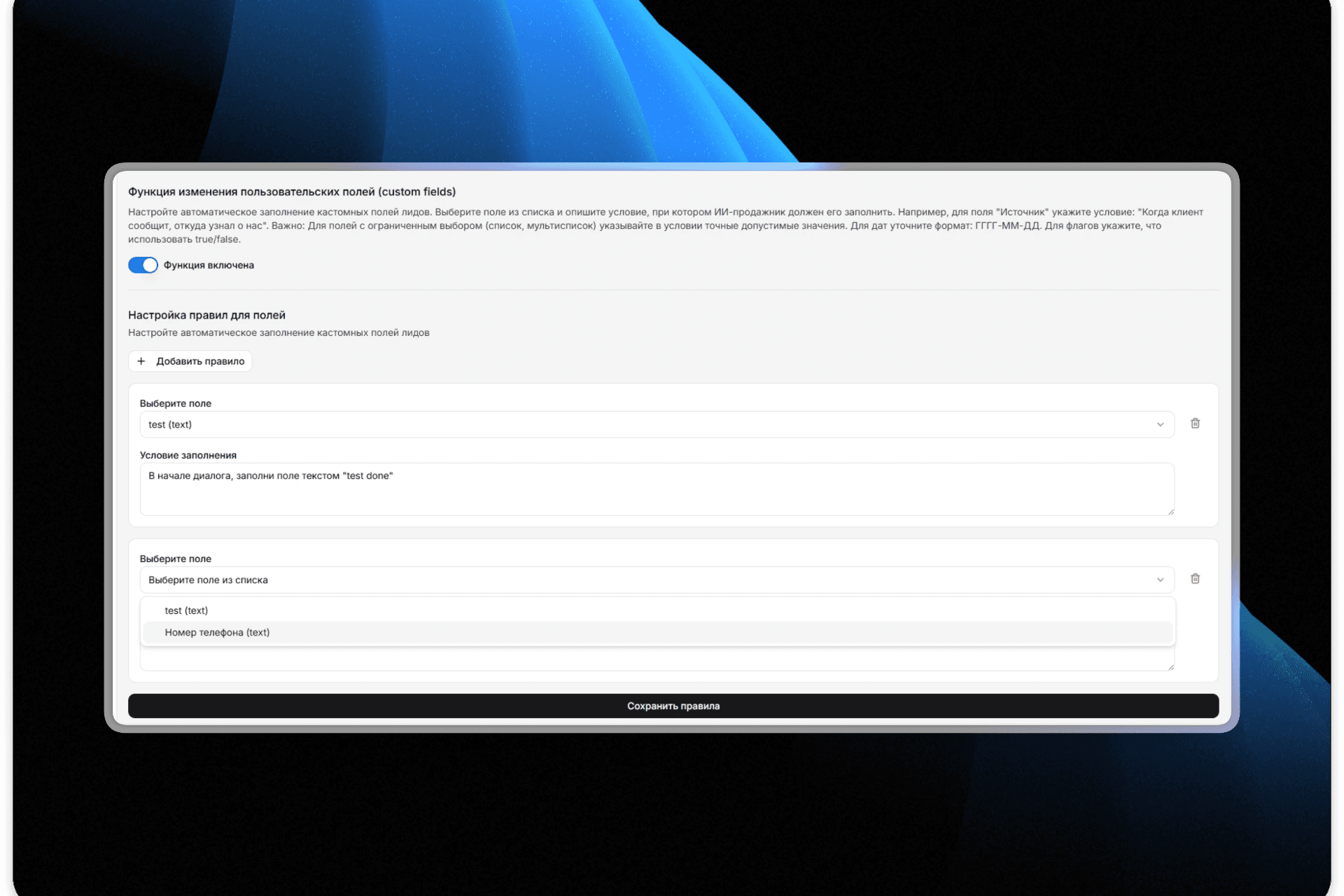Click "Сохранить правила" save button
Screen dimensions: 1344x896
(673, 706)
